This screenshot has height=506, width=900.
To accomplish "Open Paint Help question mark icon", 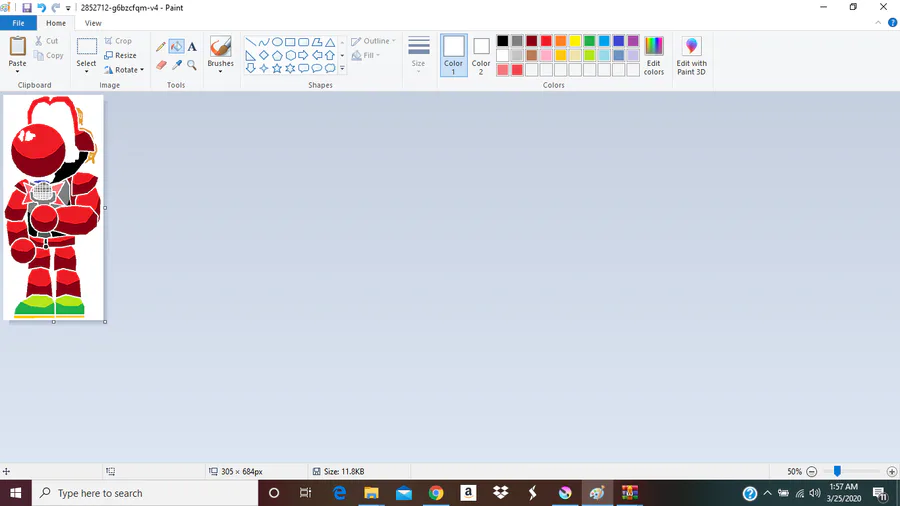I will point(893,23).
